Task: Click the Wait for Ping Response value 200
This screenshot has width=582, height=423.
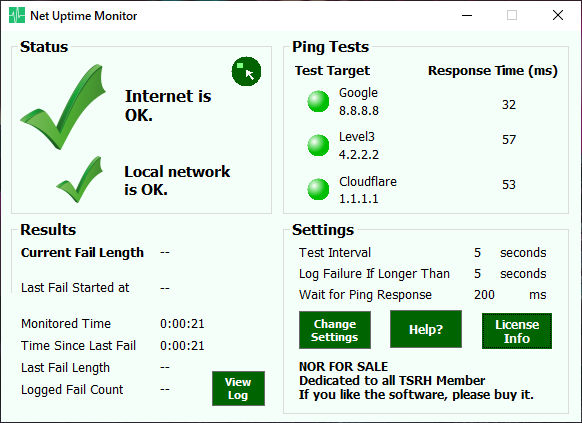Action: (x=484, y=295)
